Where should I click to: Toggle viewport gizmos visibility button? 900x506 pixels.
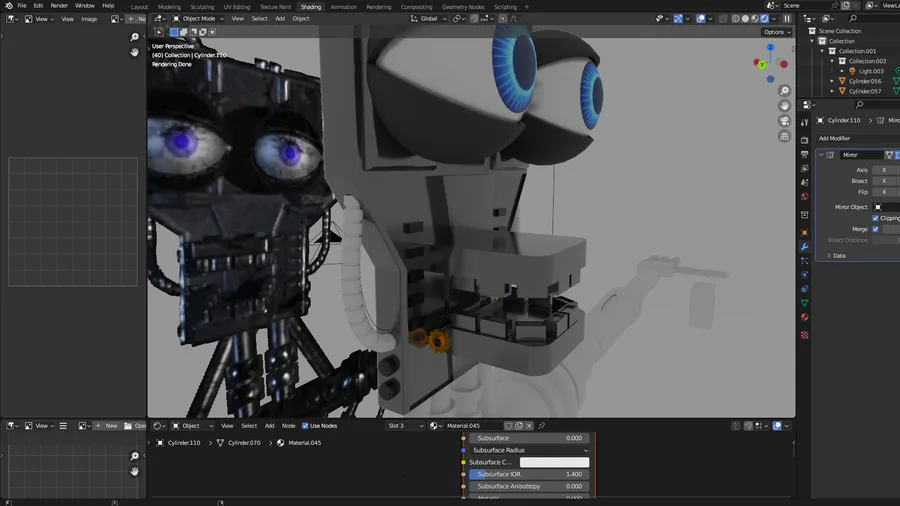pos(678,18)
